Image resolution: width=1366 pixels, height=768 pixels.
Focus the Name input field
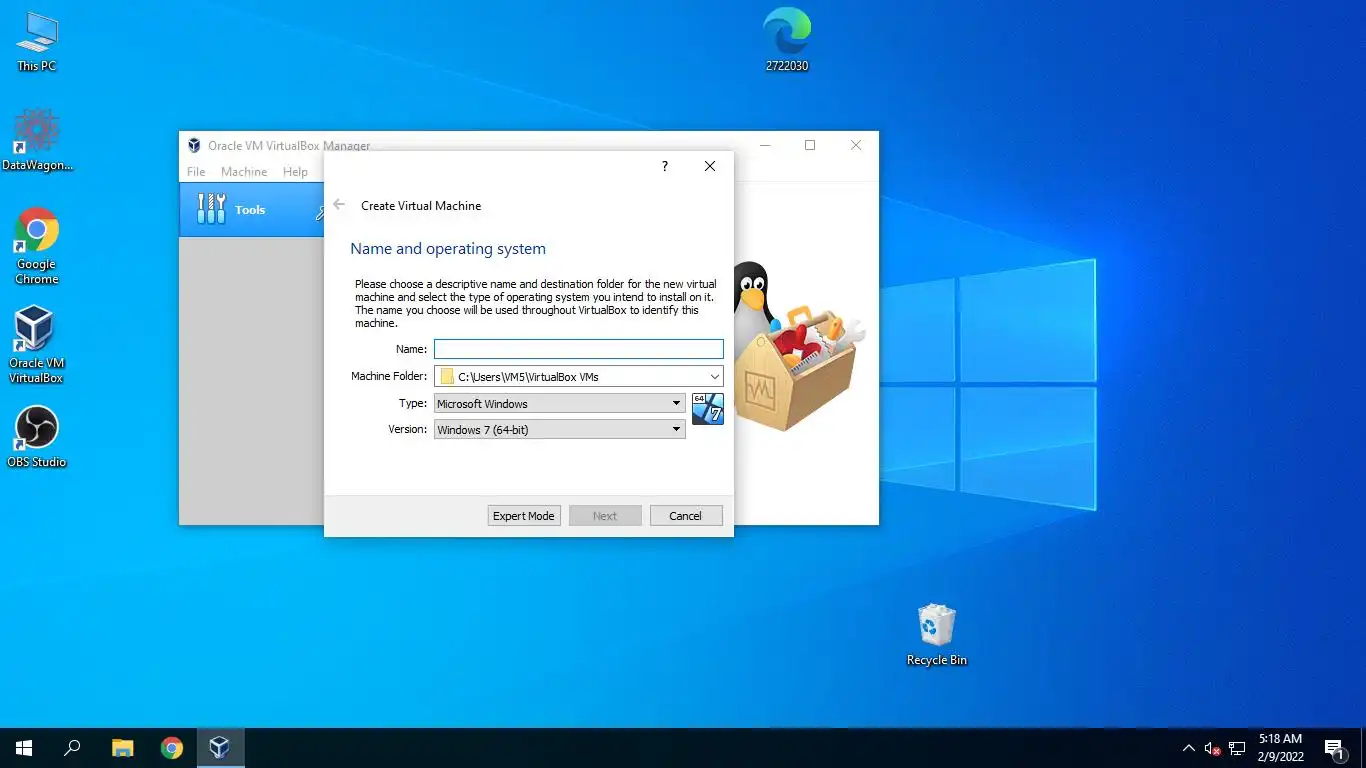578,349
